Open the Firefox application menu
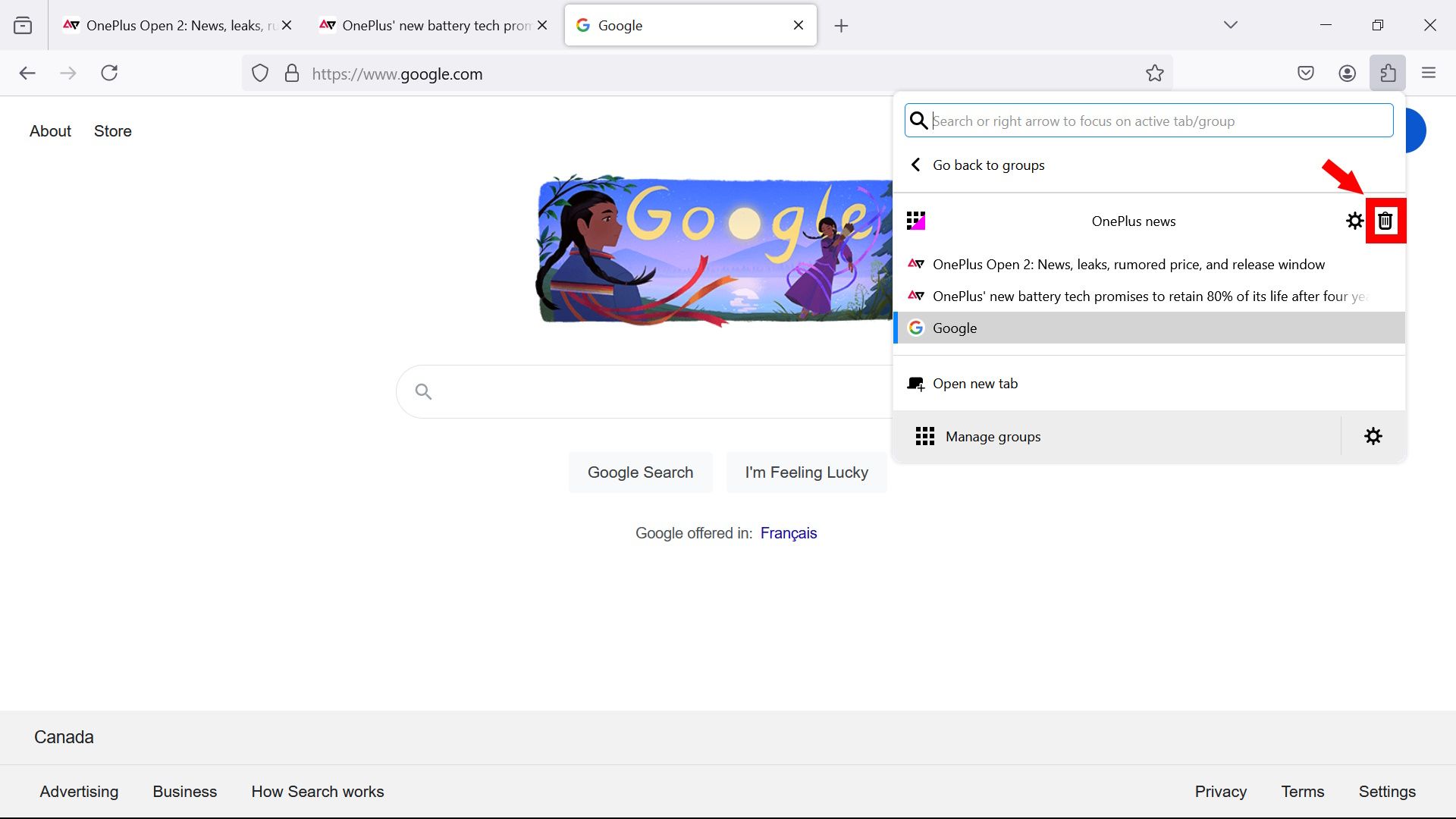 click(x=1429, y=73)
